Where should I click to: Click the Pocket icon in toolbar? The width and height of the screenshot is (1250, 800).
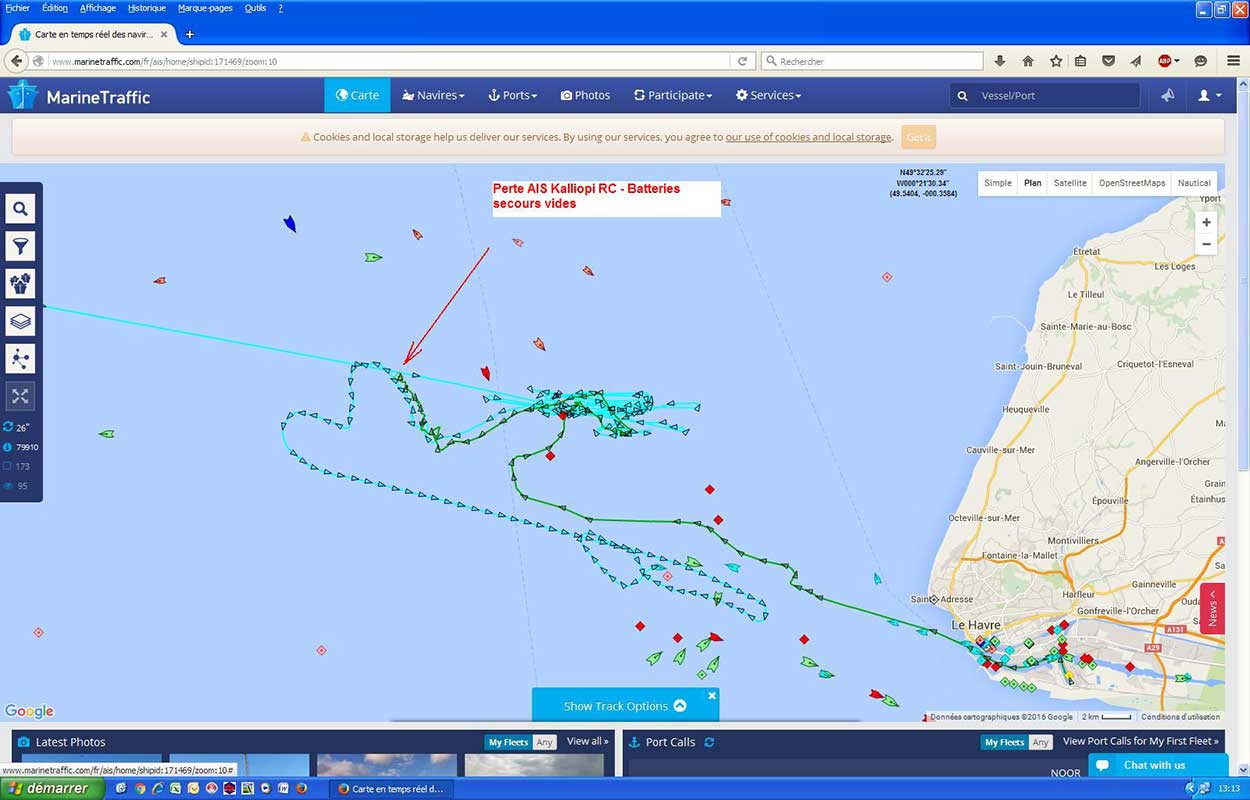coord(1108,61)
